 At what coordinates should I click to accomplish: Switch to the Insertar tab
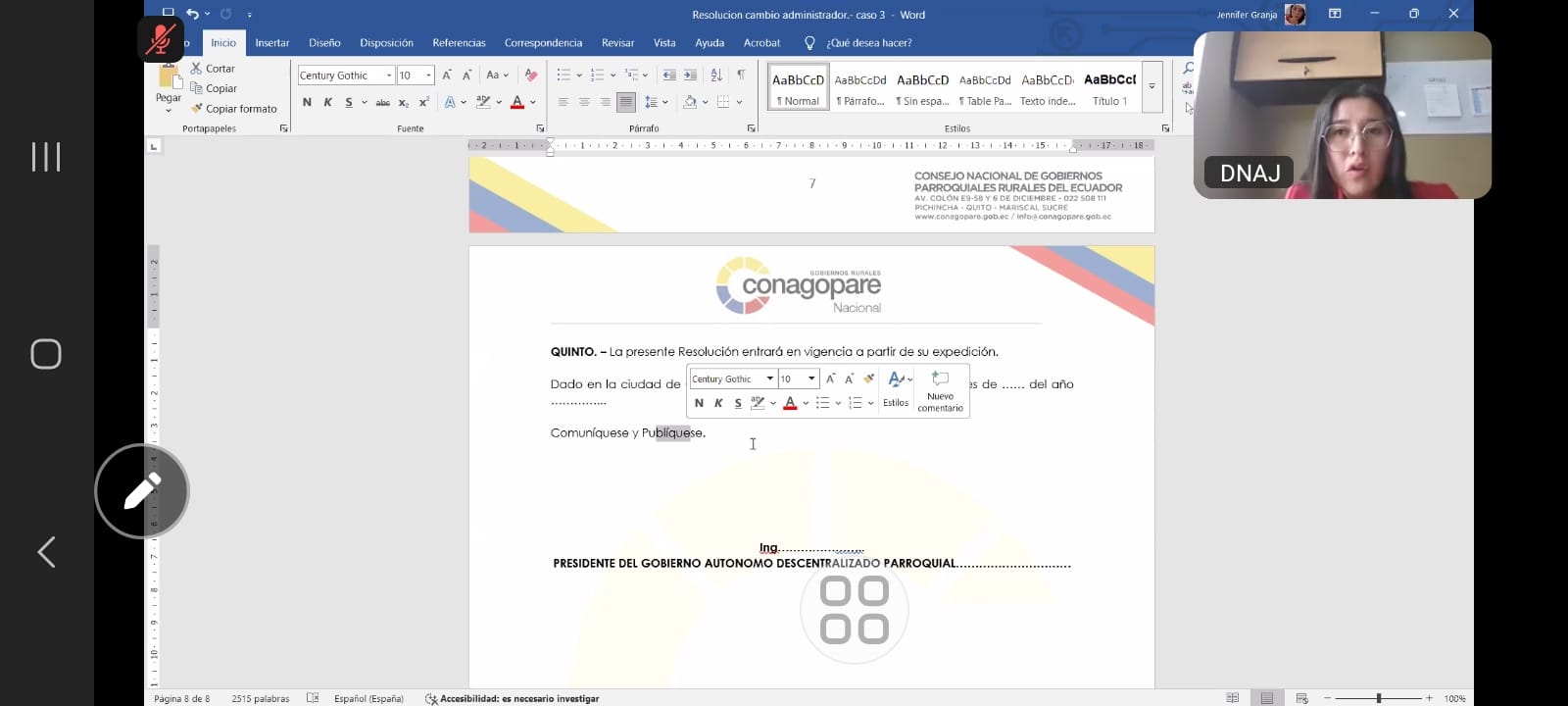pos(272,43)
